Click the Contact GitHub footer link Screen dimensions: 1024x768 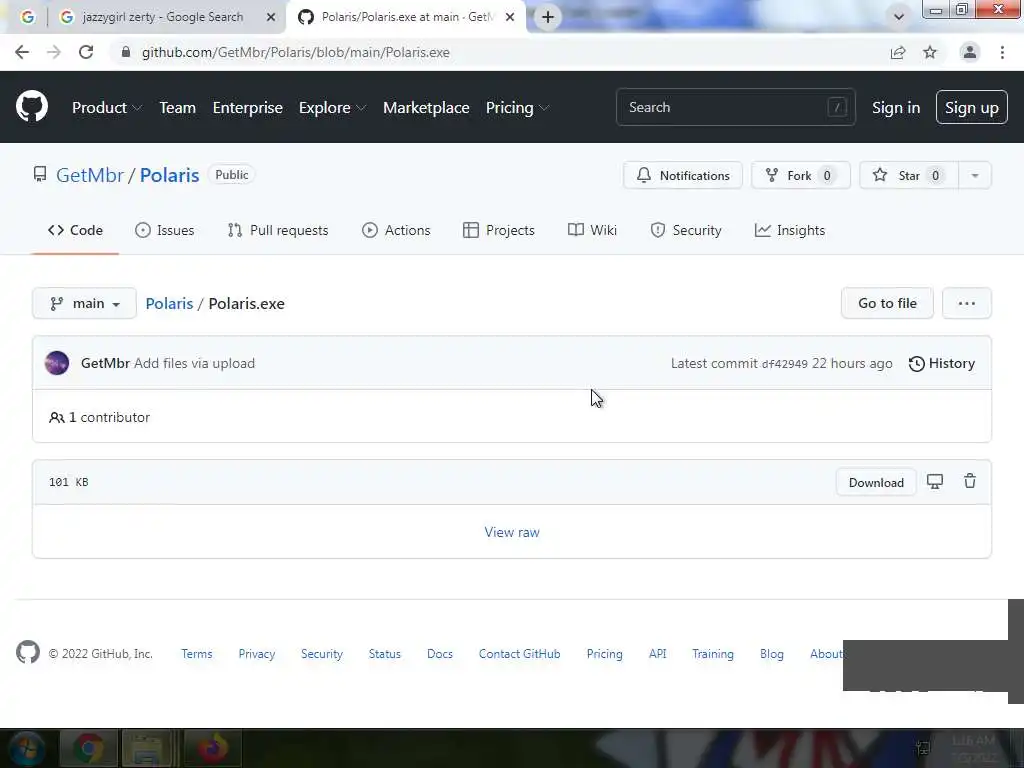pos(519,654)
